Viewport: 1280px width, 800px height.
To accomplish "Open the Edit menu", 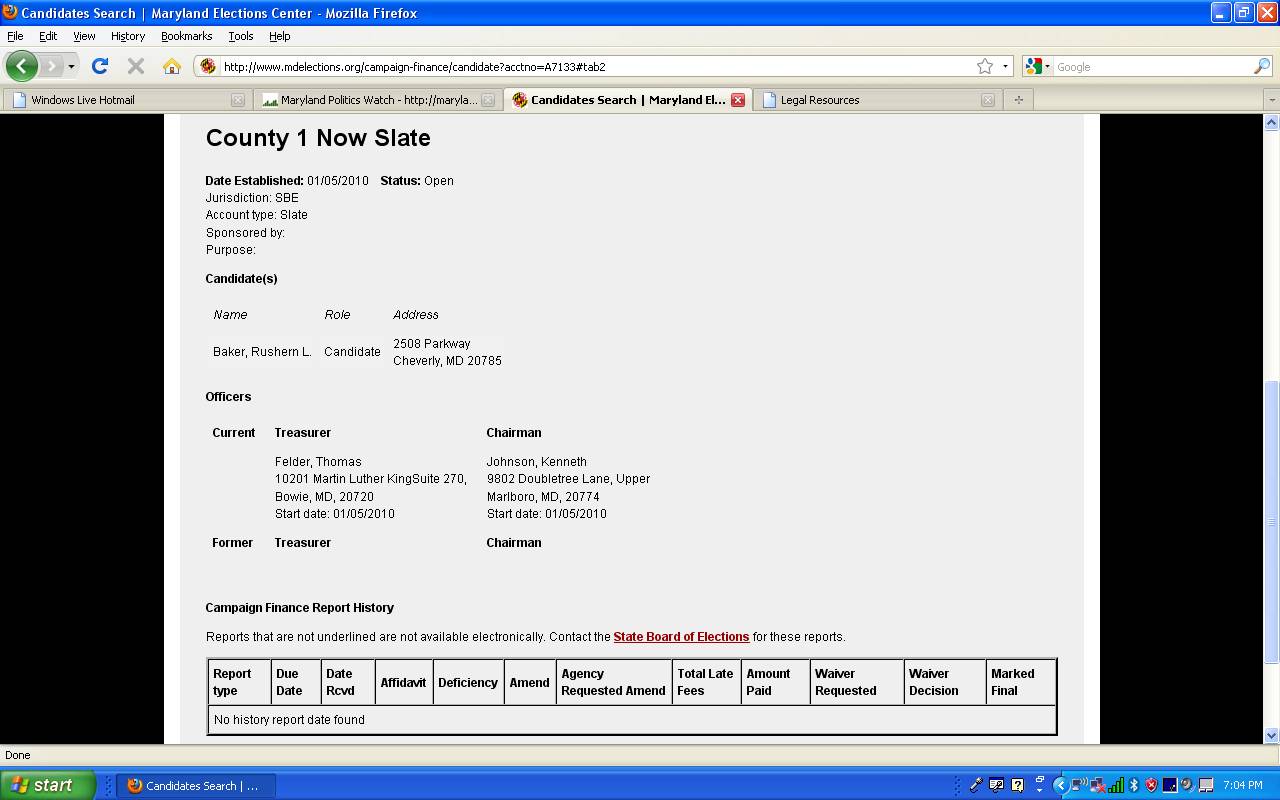I will [x=48, y=36].
